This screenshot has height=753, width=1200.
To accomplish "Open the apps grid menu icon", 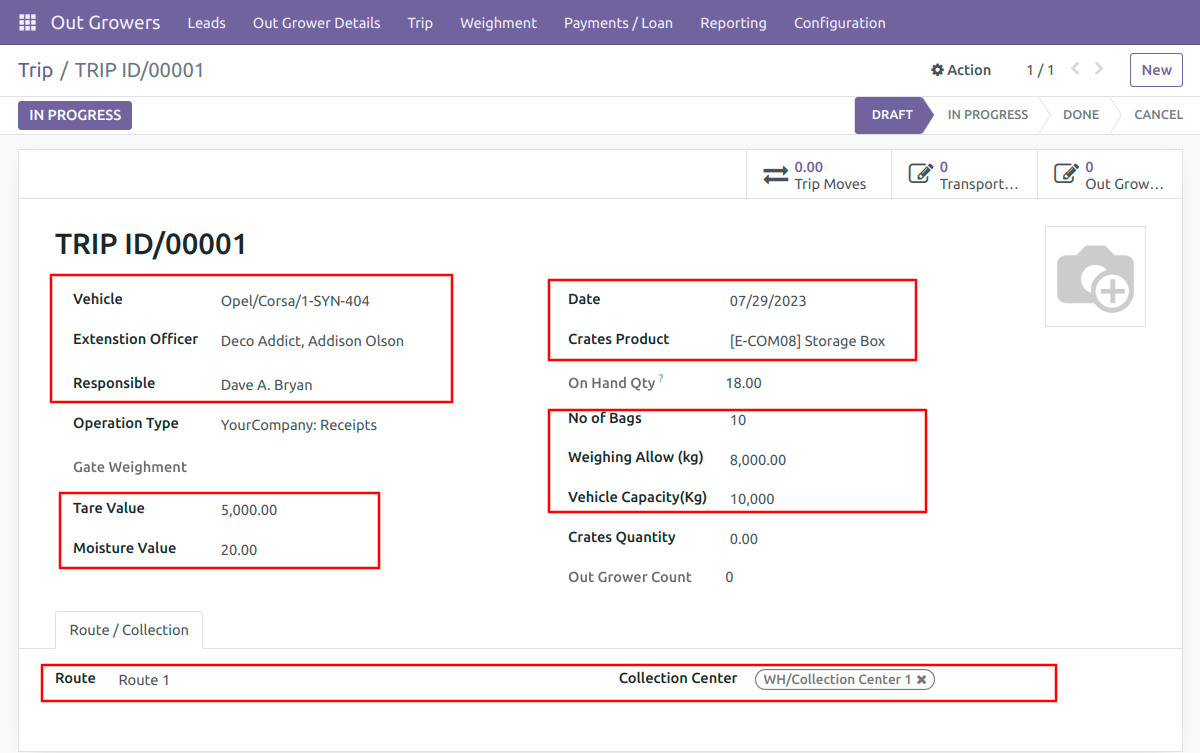I will [x=27, y=22].
